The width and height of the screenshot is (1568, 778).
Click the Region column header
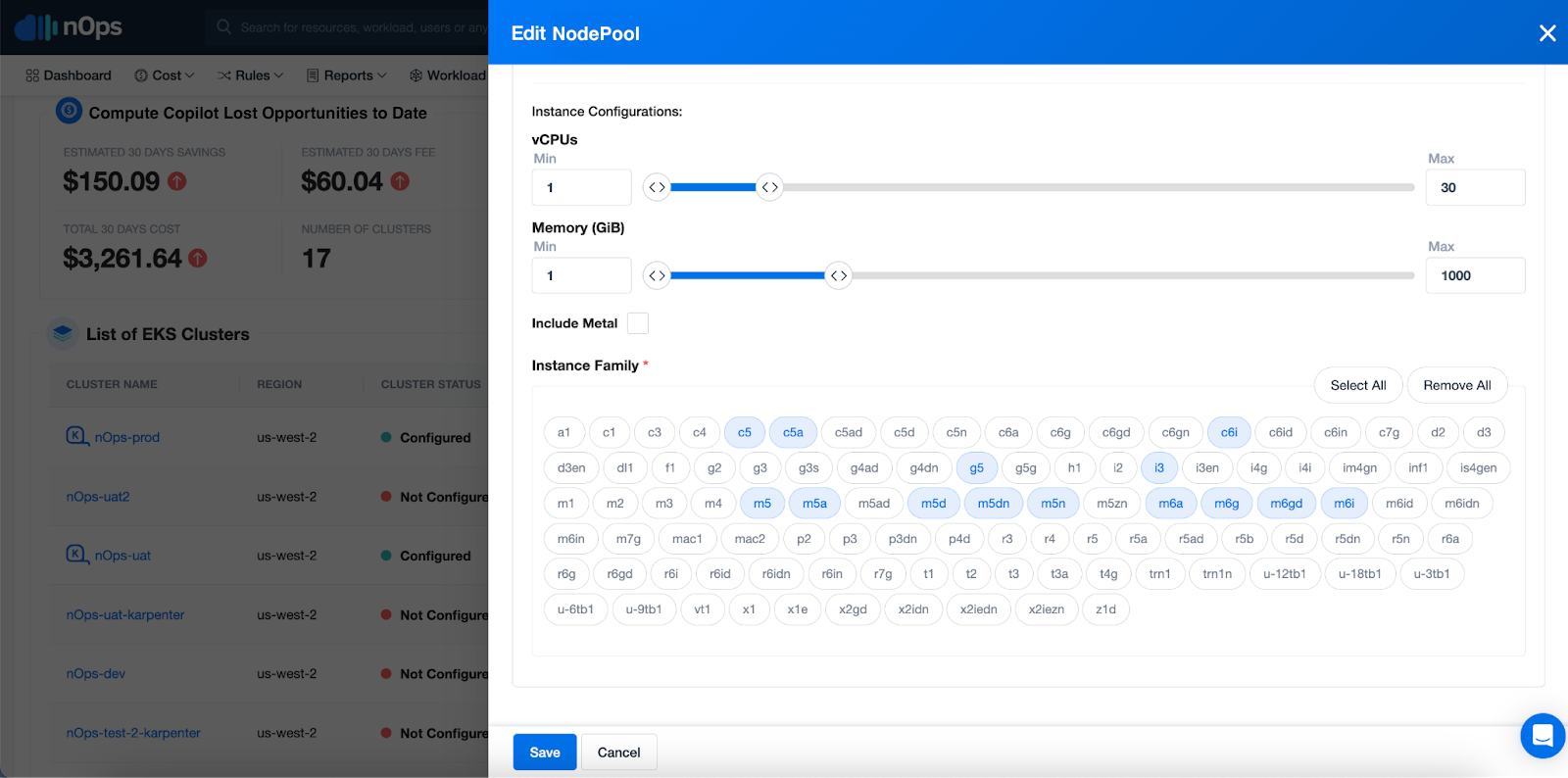279,384
